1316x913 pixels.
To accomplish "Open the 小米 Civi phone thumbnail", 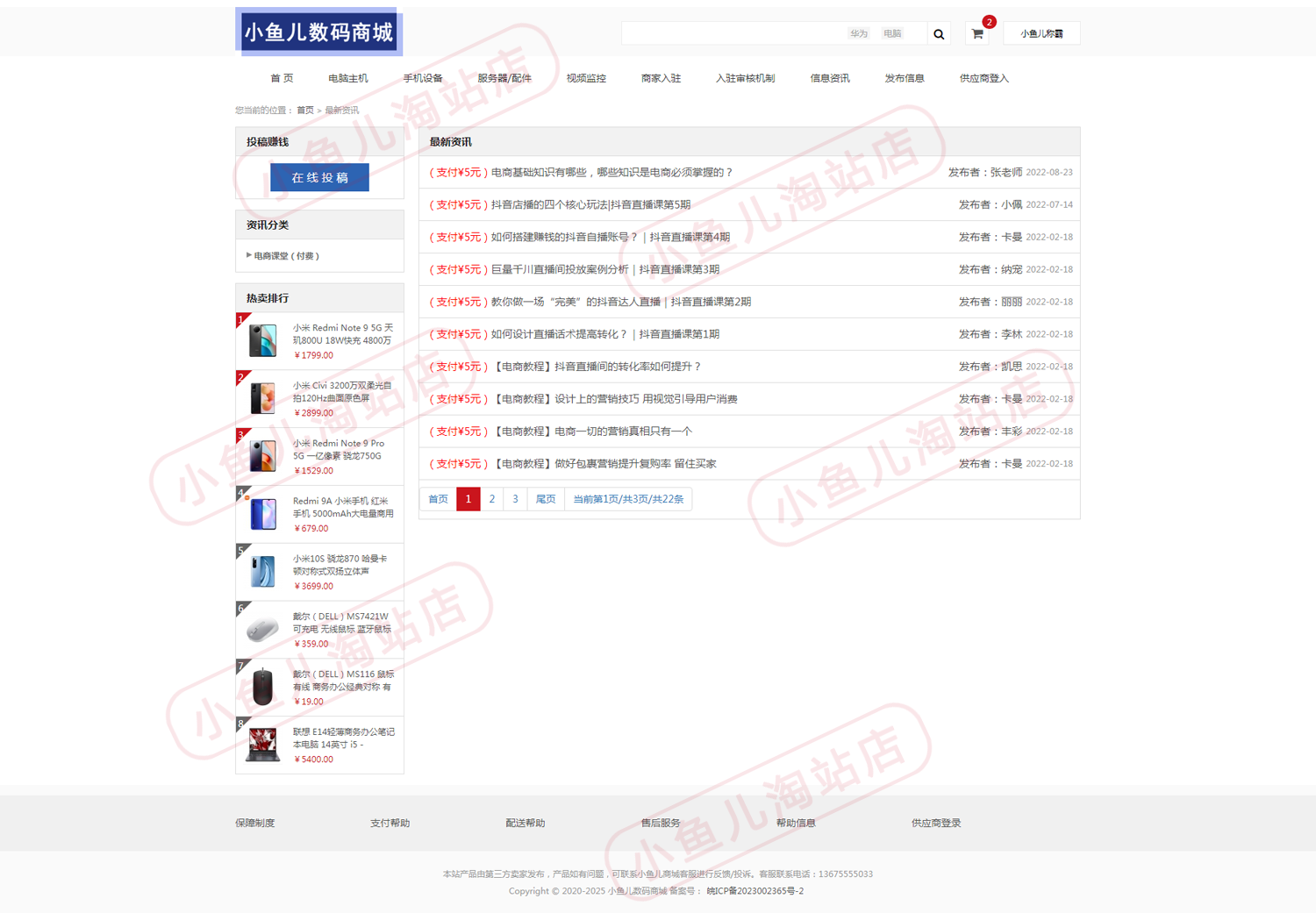I will click(x=262, y=398).
